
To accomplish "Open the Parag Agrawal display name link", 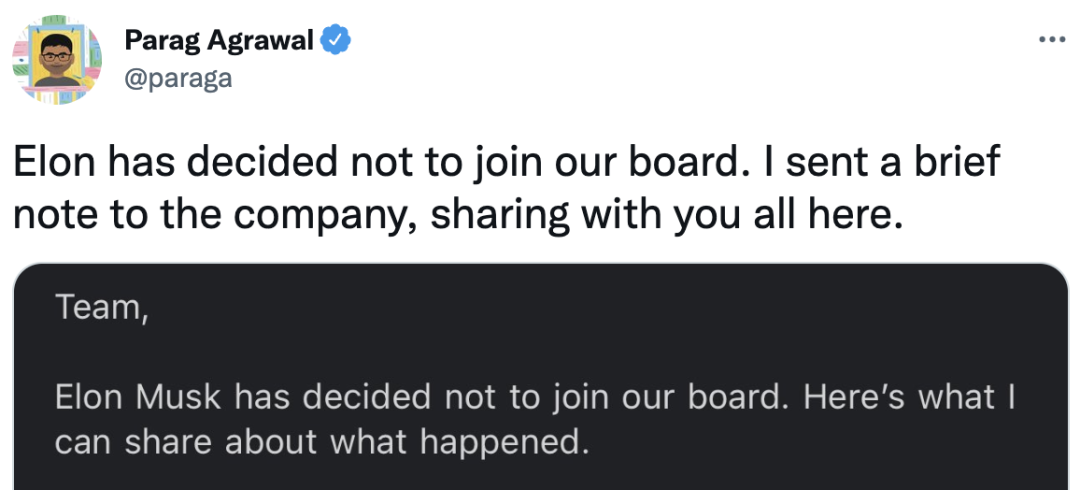I will pos(218,41).
